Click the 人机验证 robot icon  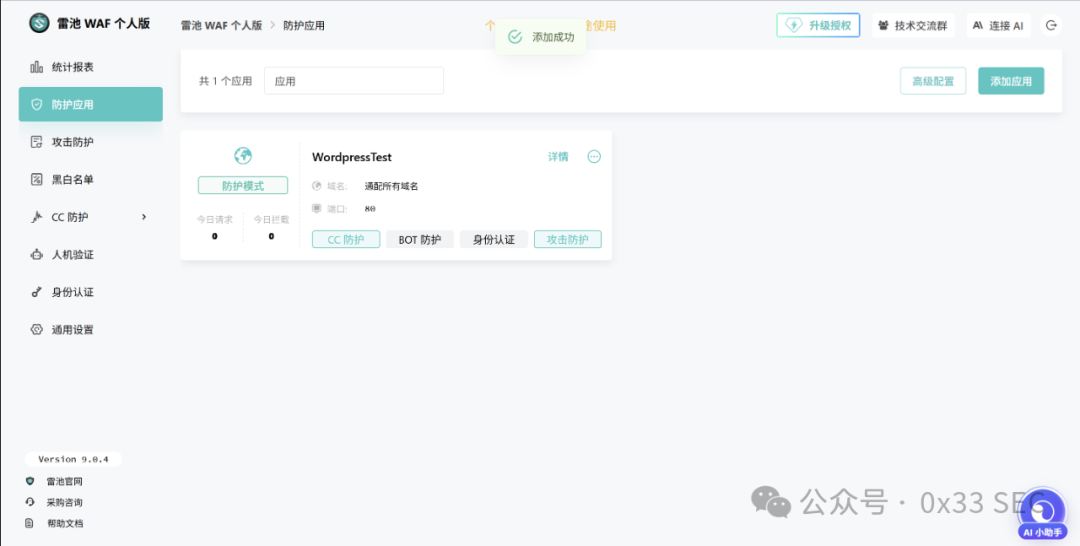(37, 254)
